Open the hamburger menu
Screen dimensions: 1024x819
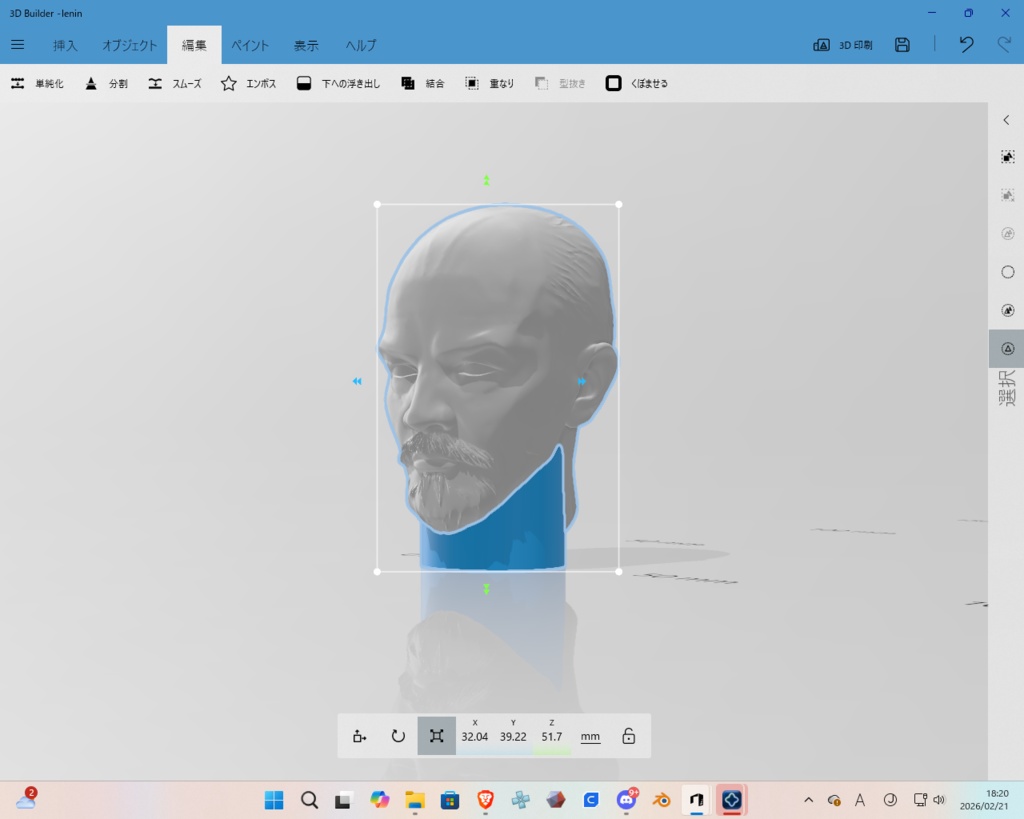(x=18, y=44)
